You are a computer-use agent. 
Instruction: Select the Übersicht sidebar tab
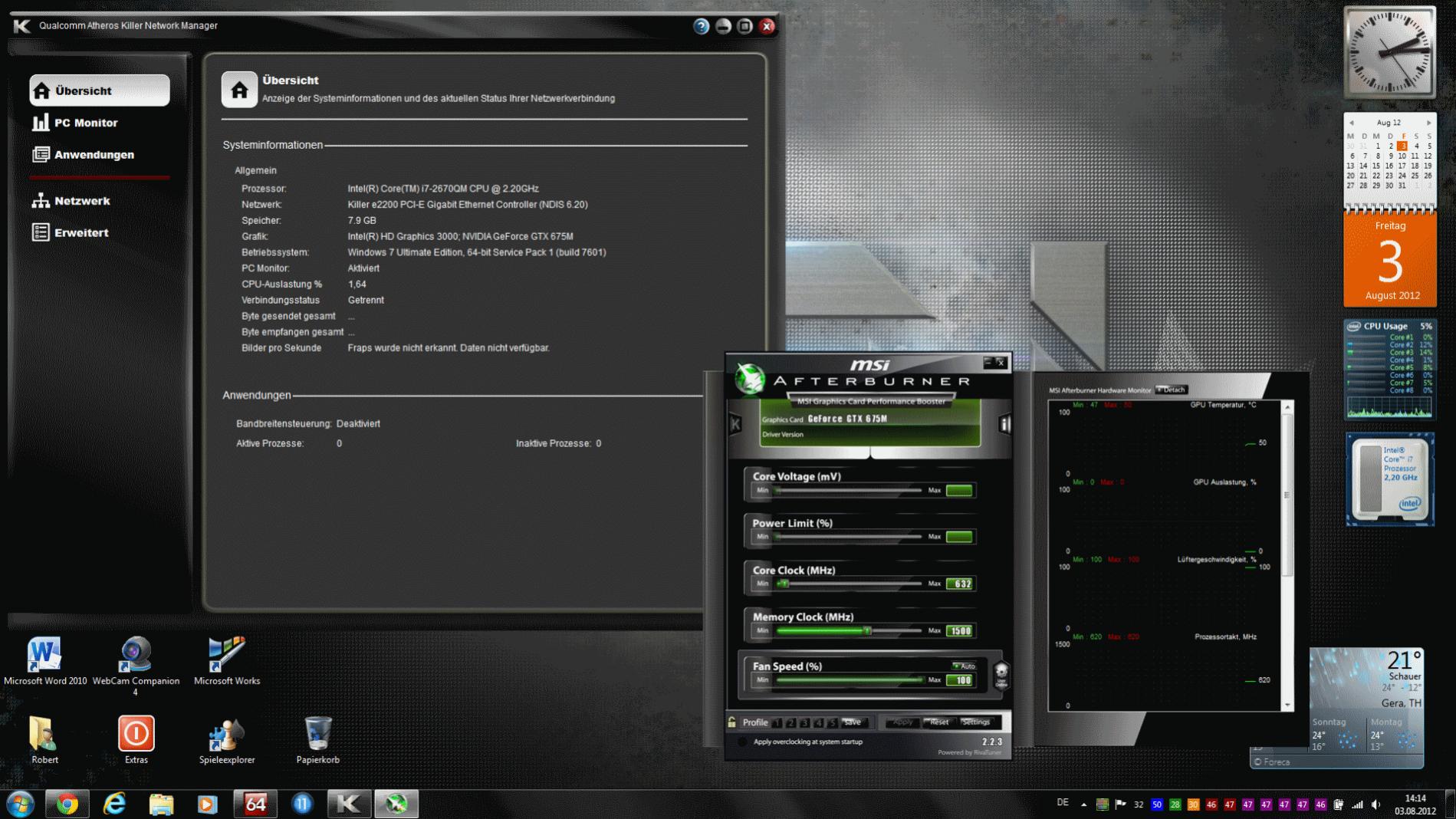coord(100,90)
